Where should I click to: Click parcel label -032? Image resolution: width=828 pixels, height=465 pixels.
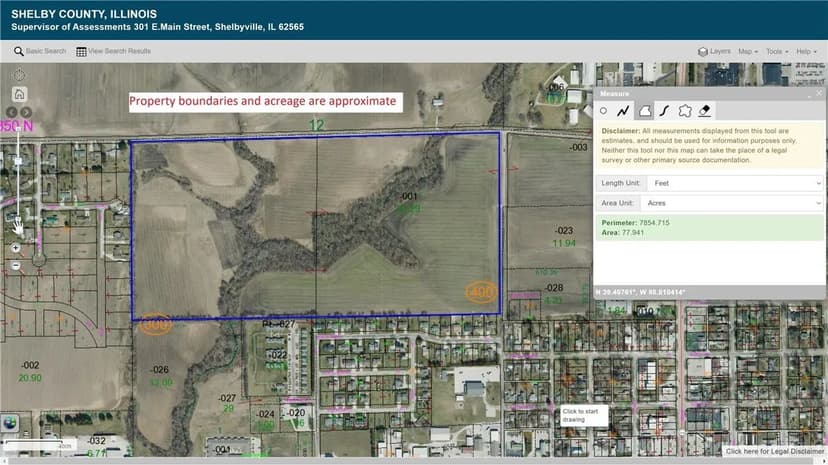[x=96, y=441]
